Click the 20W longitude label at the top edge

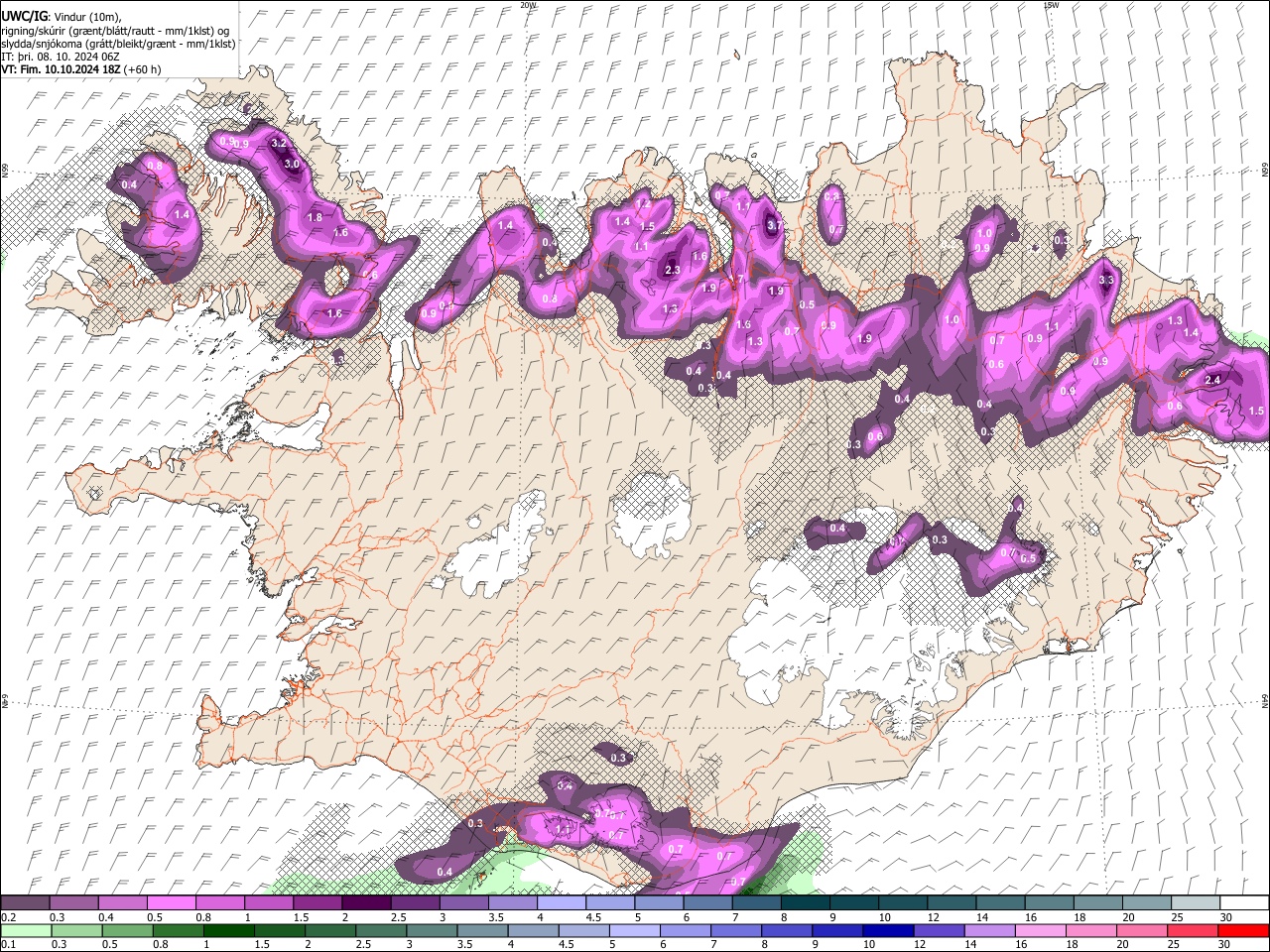coord(528,5)
